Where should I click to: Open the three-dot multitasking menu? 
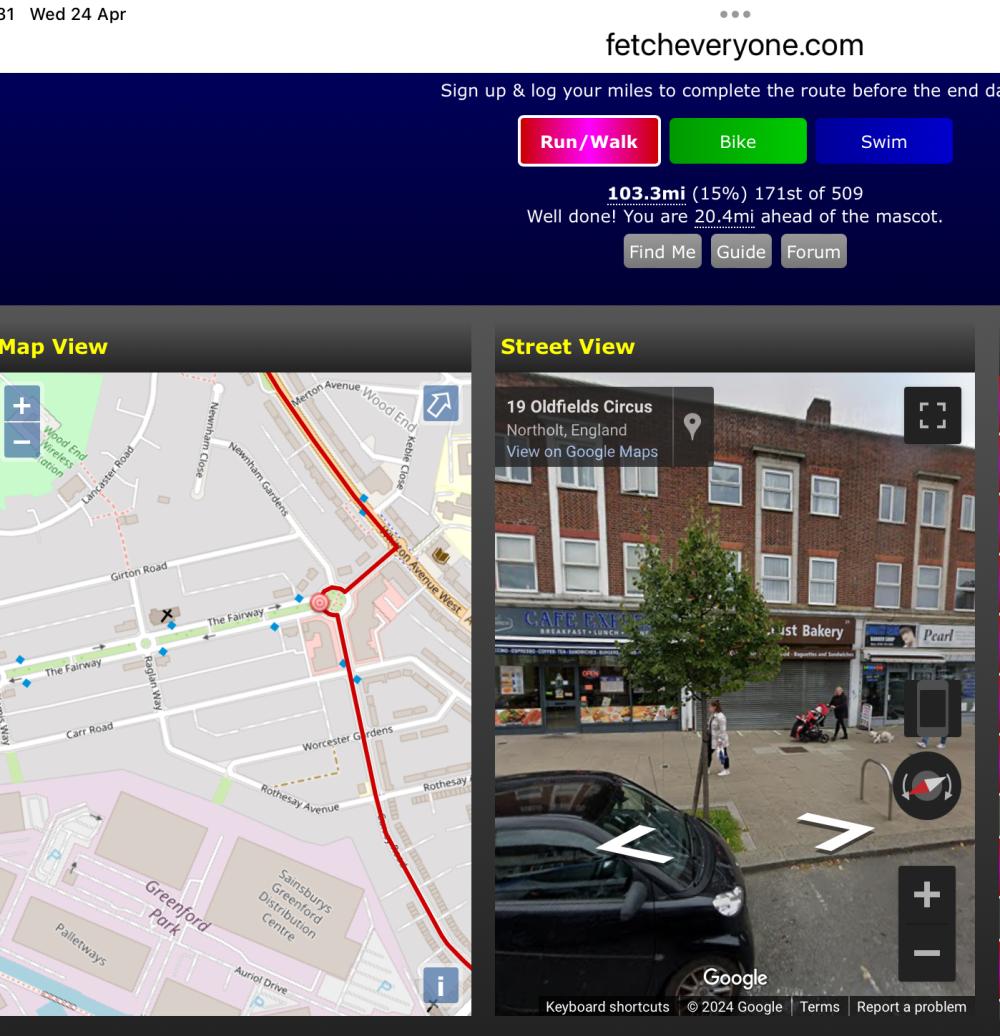tap(734, 14)
